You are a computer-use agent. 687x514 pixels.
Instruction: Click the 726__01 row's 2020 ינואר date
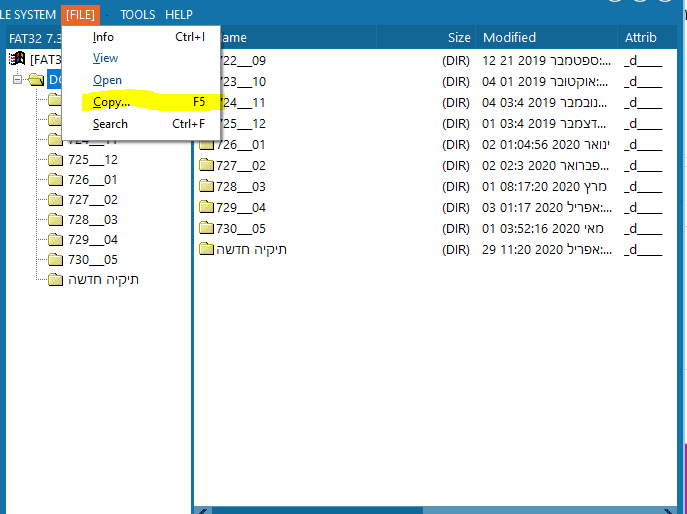(546, 145)
